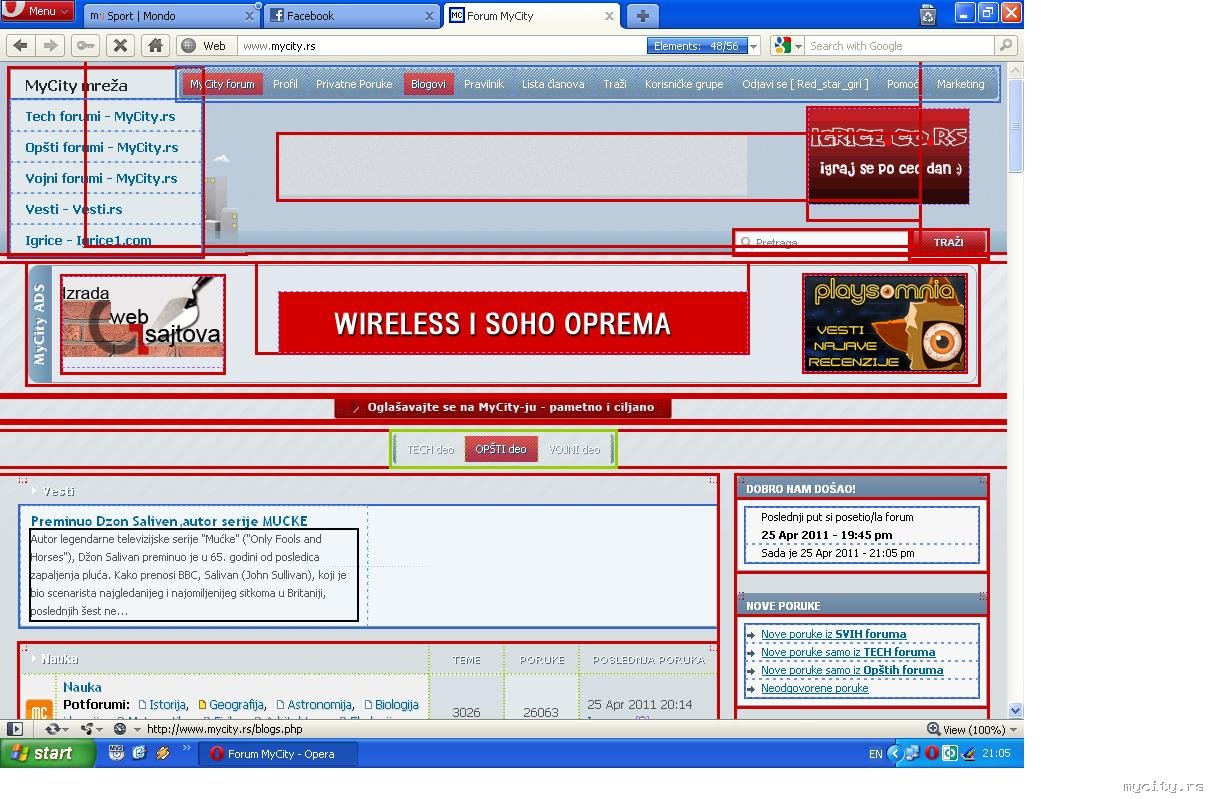
Task: Stop page loading with X button
Action: click(120, 45)
